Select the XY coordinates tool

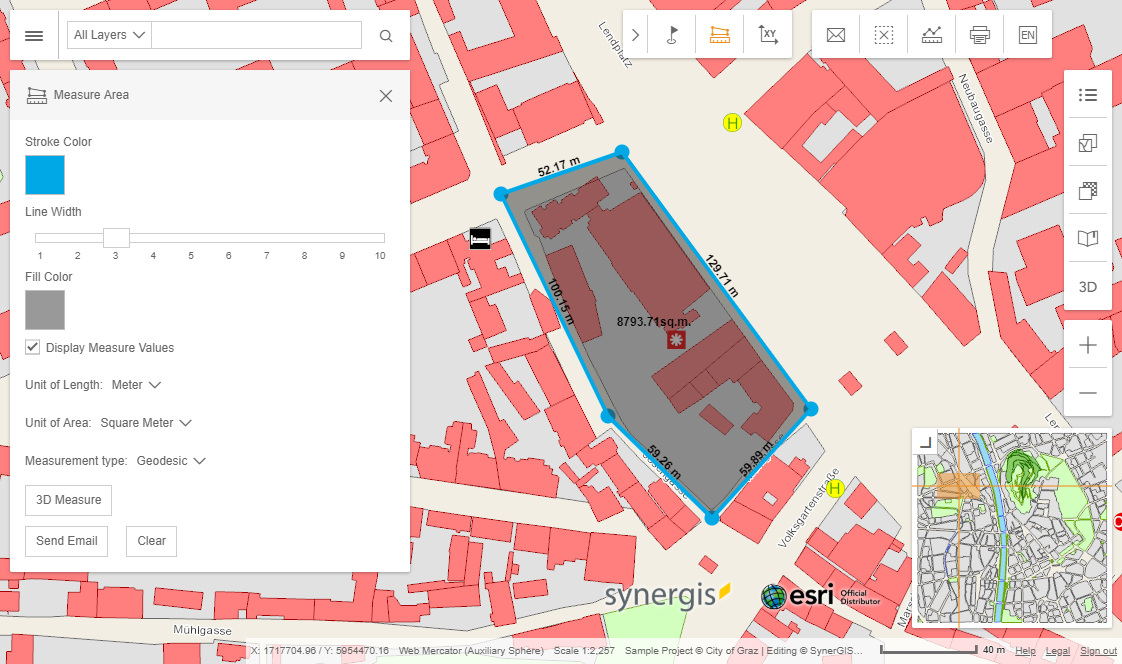tap(768, 34)
